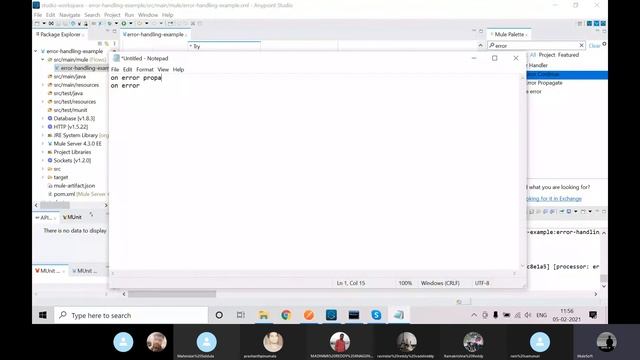Open Notepad Edit menu
Screen dimensions: 640x360
[127, 69]
